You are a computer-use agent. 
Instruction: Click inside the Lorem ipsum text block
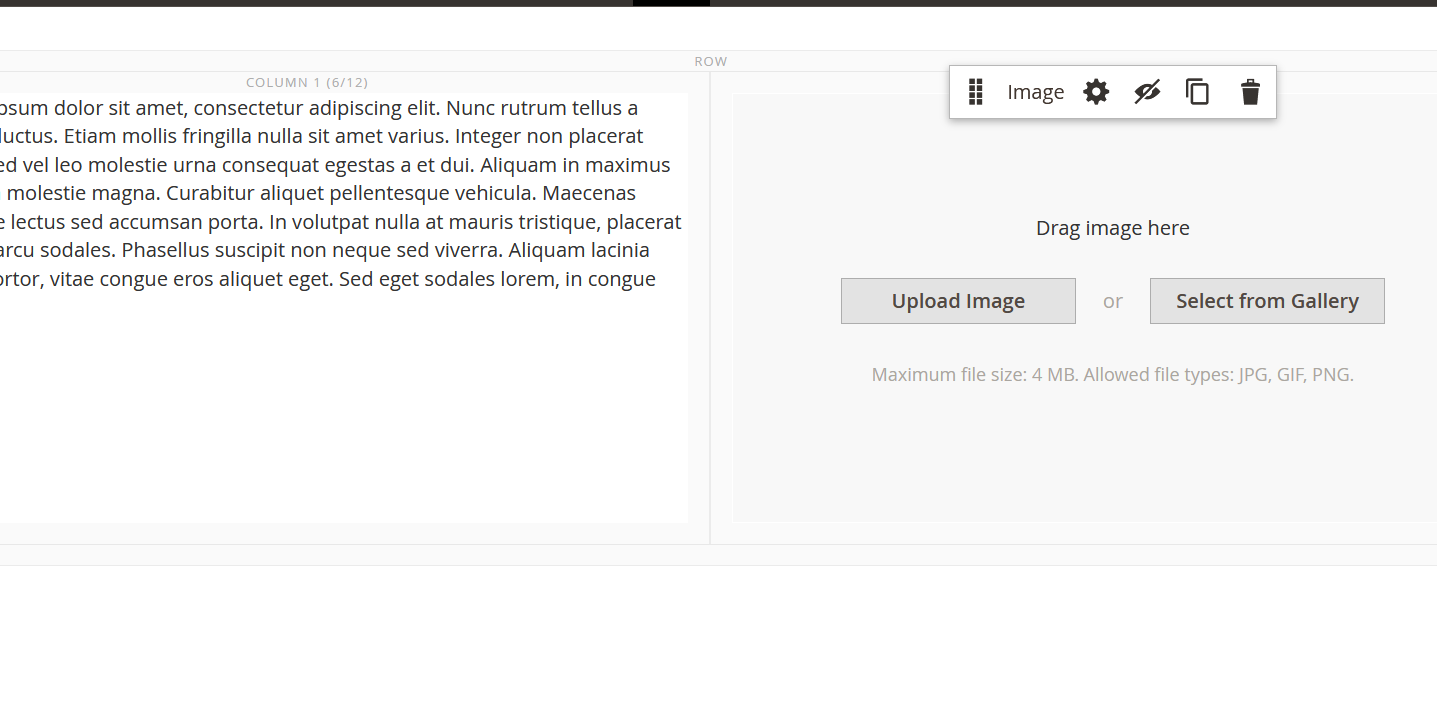pos(330,193)
